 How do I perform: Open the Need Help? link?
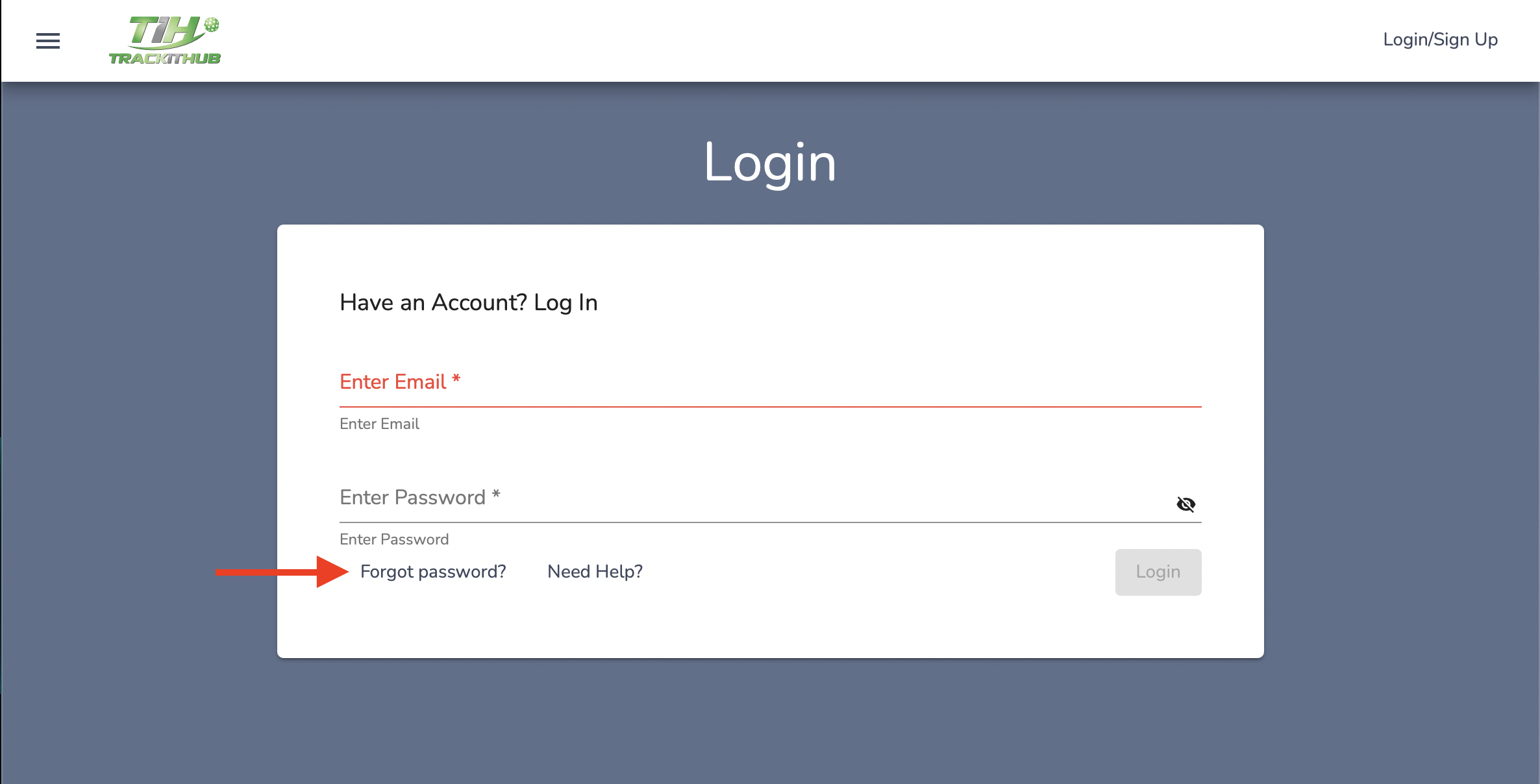595,572
